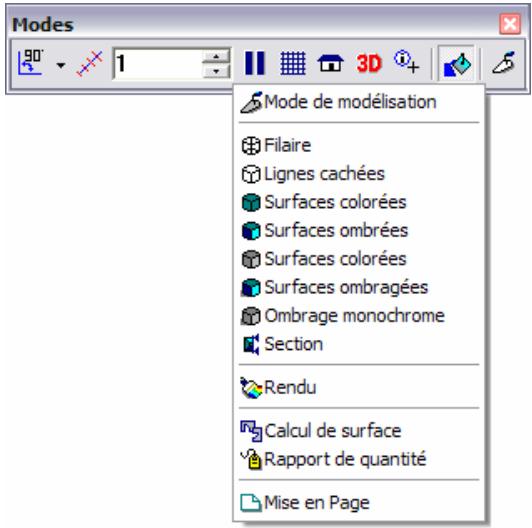
Task: Decrease the value with the down spinner arrow
Action: tap(216, 71)
